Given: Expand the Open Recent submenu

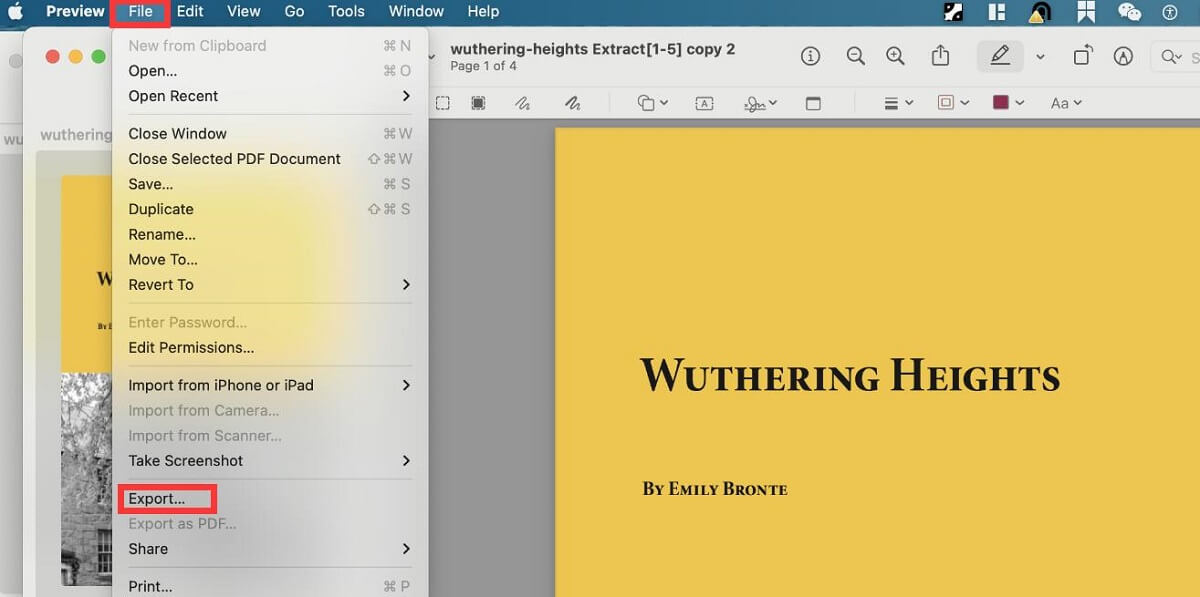Looking at the screenshot, I should click(406, 96).
